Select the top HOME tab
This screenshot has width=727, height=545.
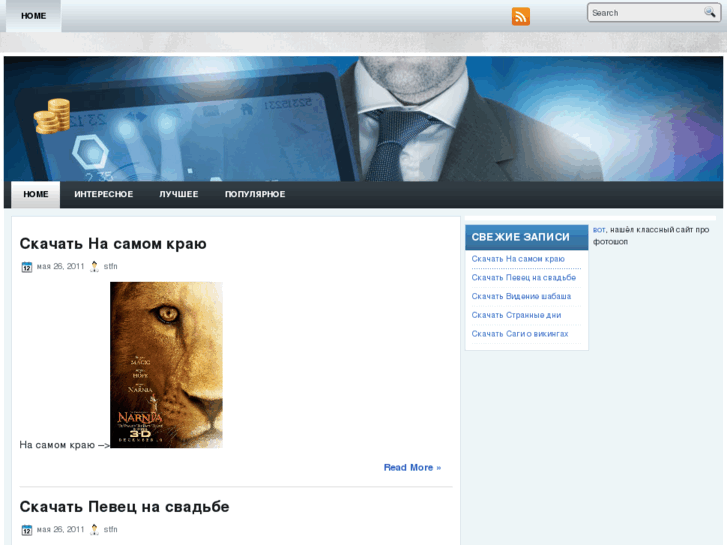pos(33,16)
